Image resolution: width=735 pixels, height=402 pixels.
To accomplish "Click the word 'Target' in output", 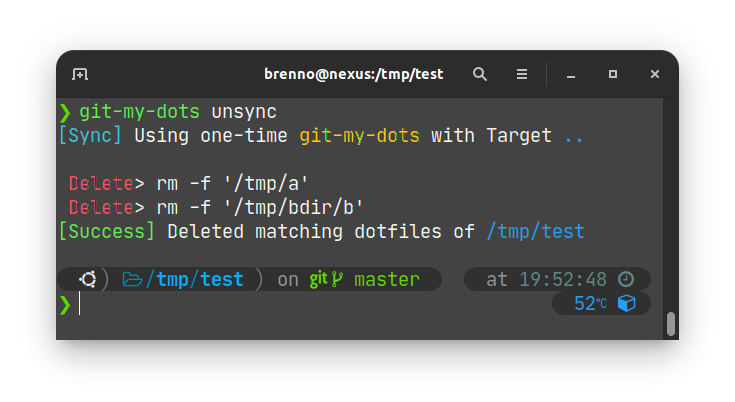I will [519, 136].
